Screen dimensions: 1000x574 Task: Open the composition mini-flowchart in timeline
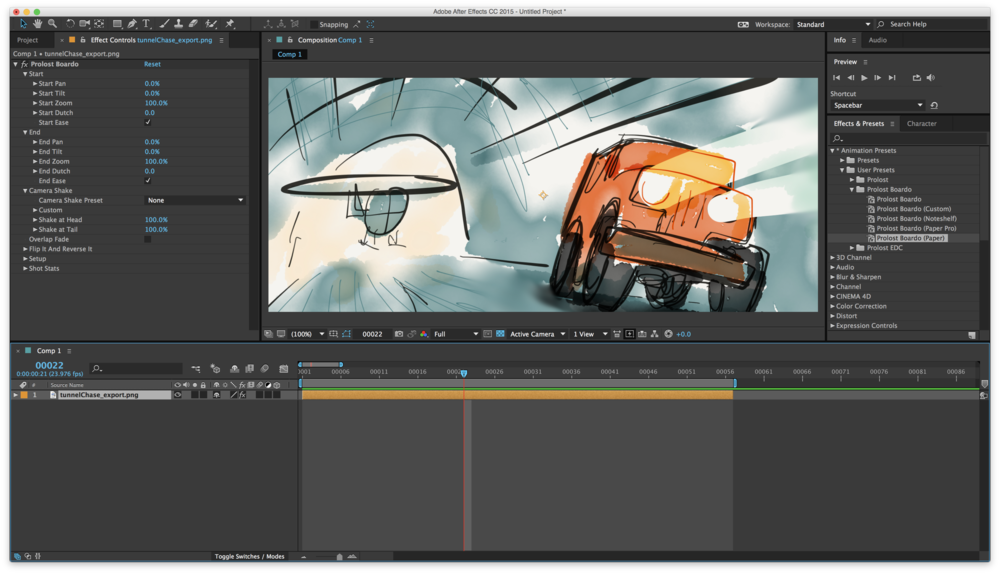[x=195, y=368]
